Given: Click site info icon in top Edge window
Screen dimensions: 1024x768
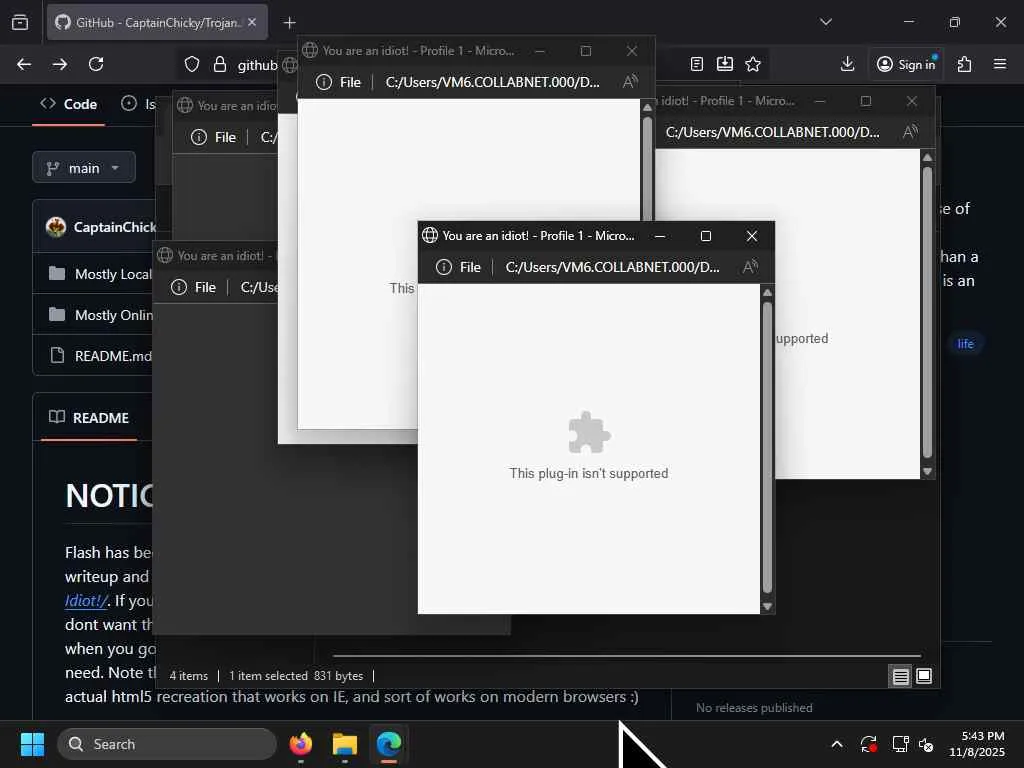Looking at the screenshot, I should pyautogui.click(x=324, y=82).
